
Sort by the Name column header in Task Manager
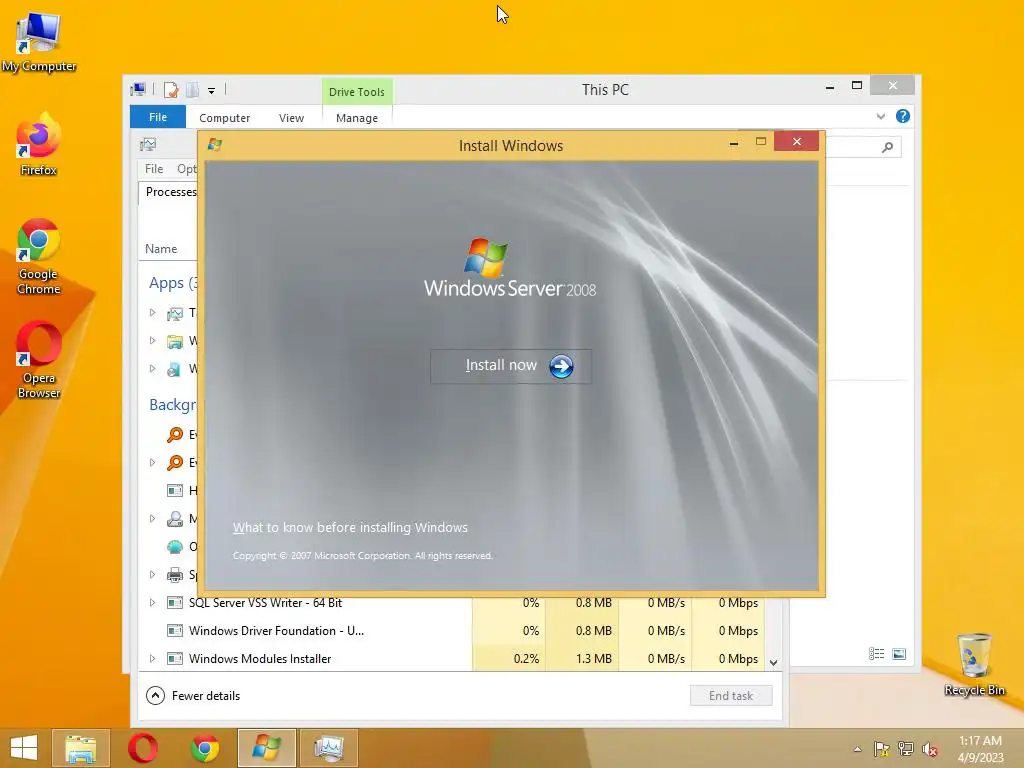161,249
